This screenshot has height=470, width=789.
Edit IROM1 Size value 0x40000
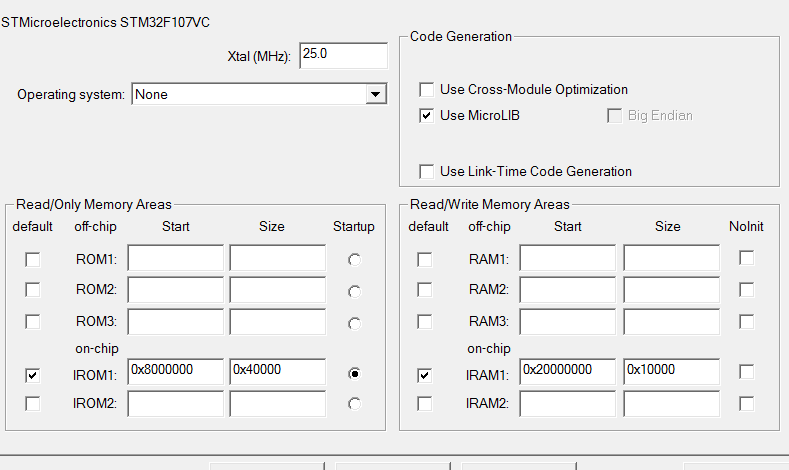point(278,371)
